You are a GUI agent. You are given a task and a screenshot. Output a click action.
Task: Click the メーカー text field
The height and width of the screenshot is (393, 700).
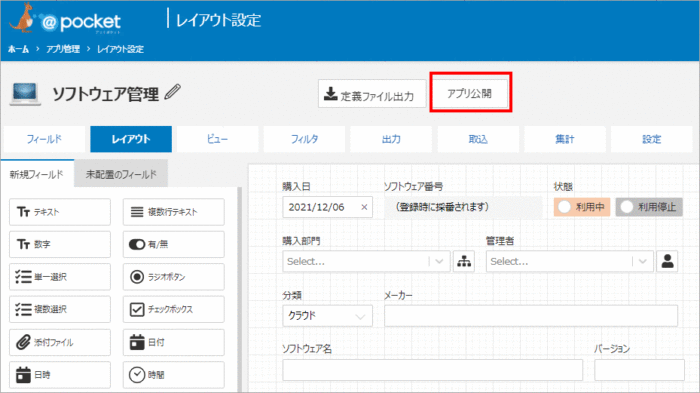pyautogui.click(x=531, y=316)
